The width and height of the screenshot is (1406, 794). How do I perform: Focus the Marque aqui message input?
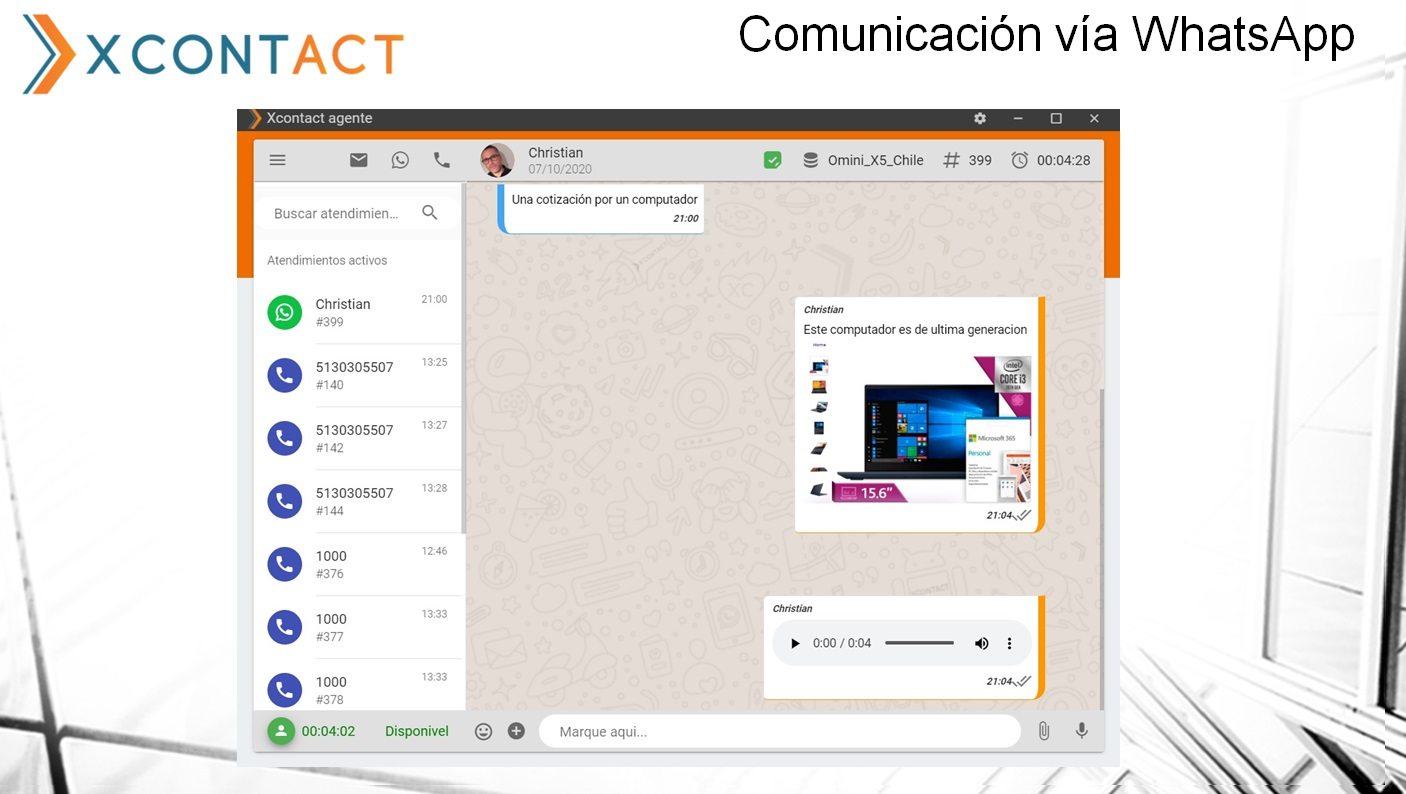[x=780, y=731]
